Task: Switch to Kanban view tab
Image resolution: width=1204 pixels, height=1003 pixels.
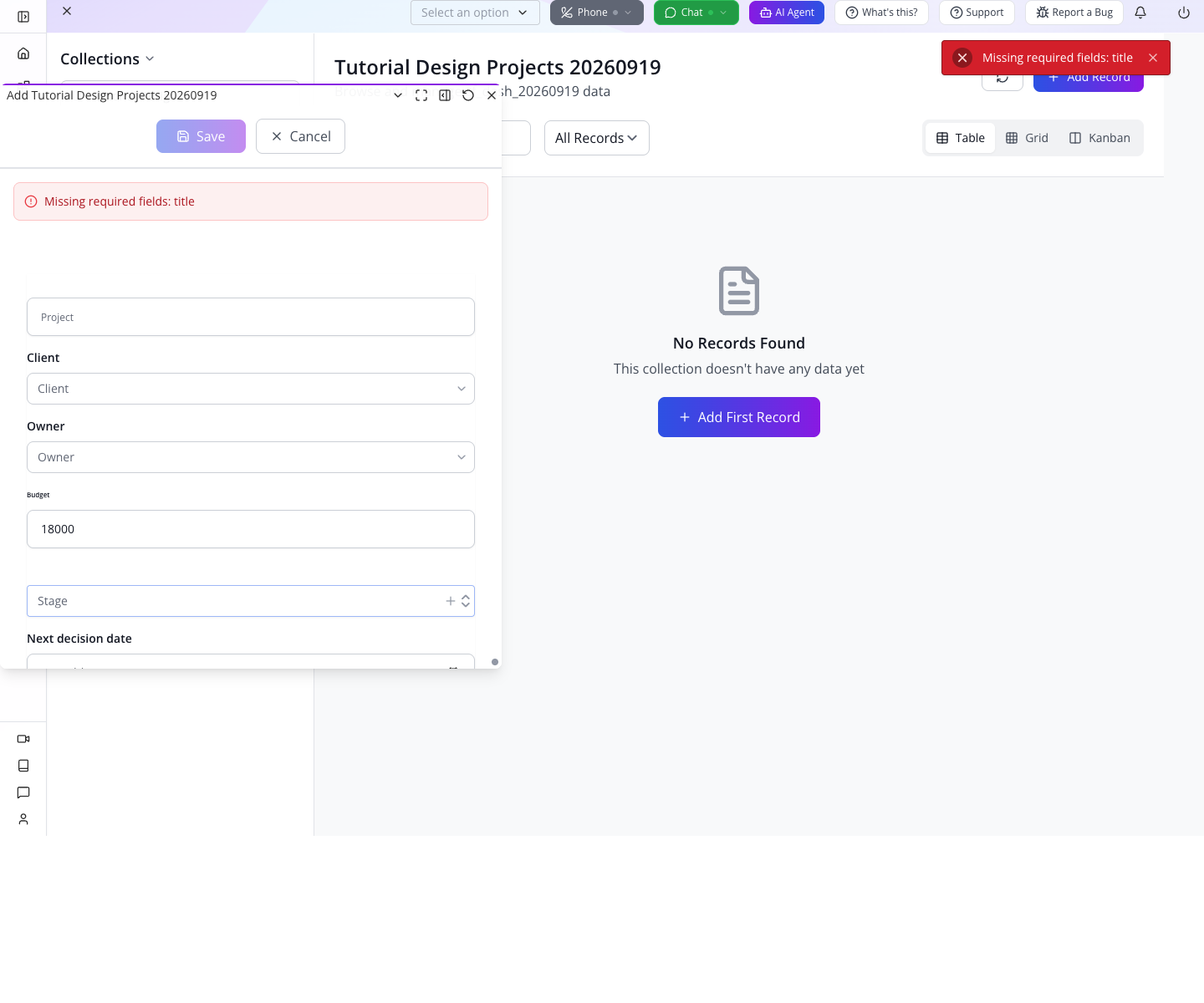Action: tap(1099, 138)
